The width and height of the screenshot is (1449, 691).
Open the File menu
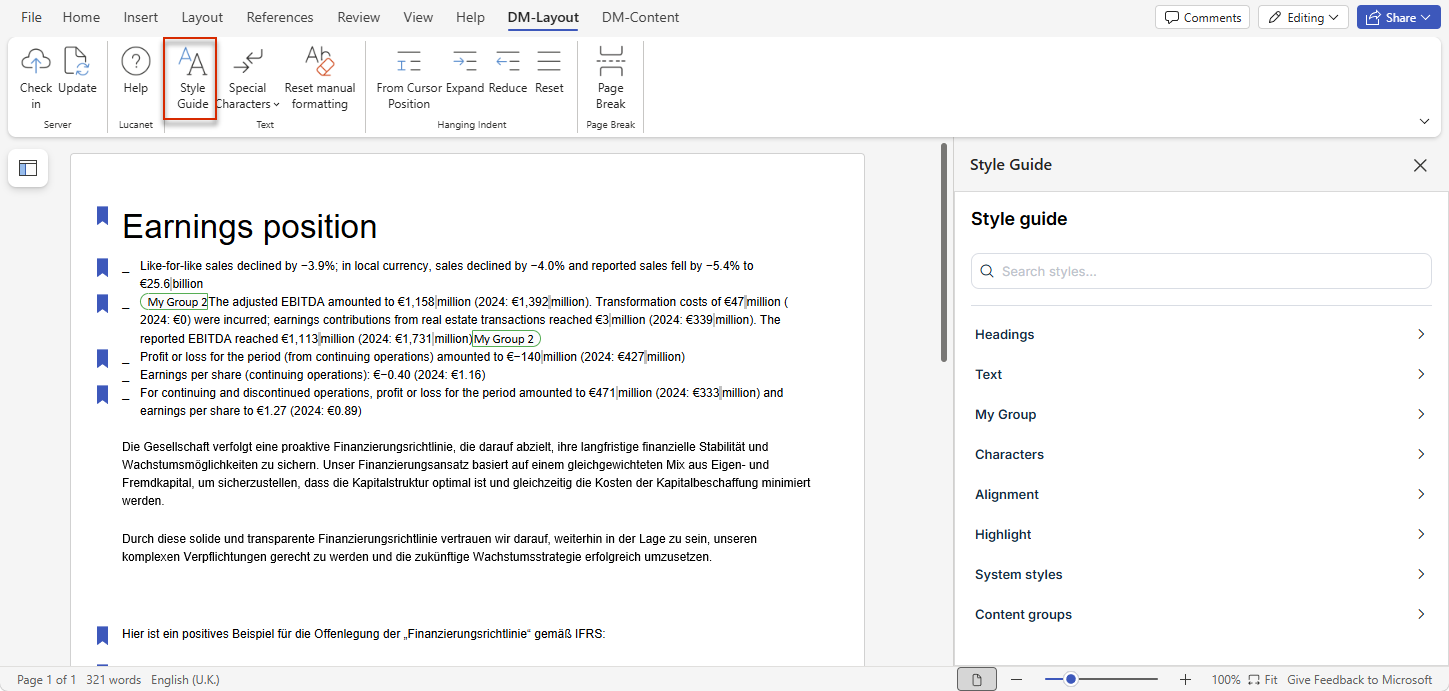click(31, 17)
